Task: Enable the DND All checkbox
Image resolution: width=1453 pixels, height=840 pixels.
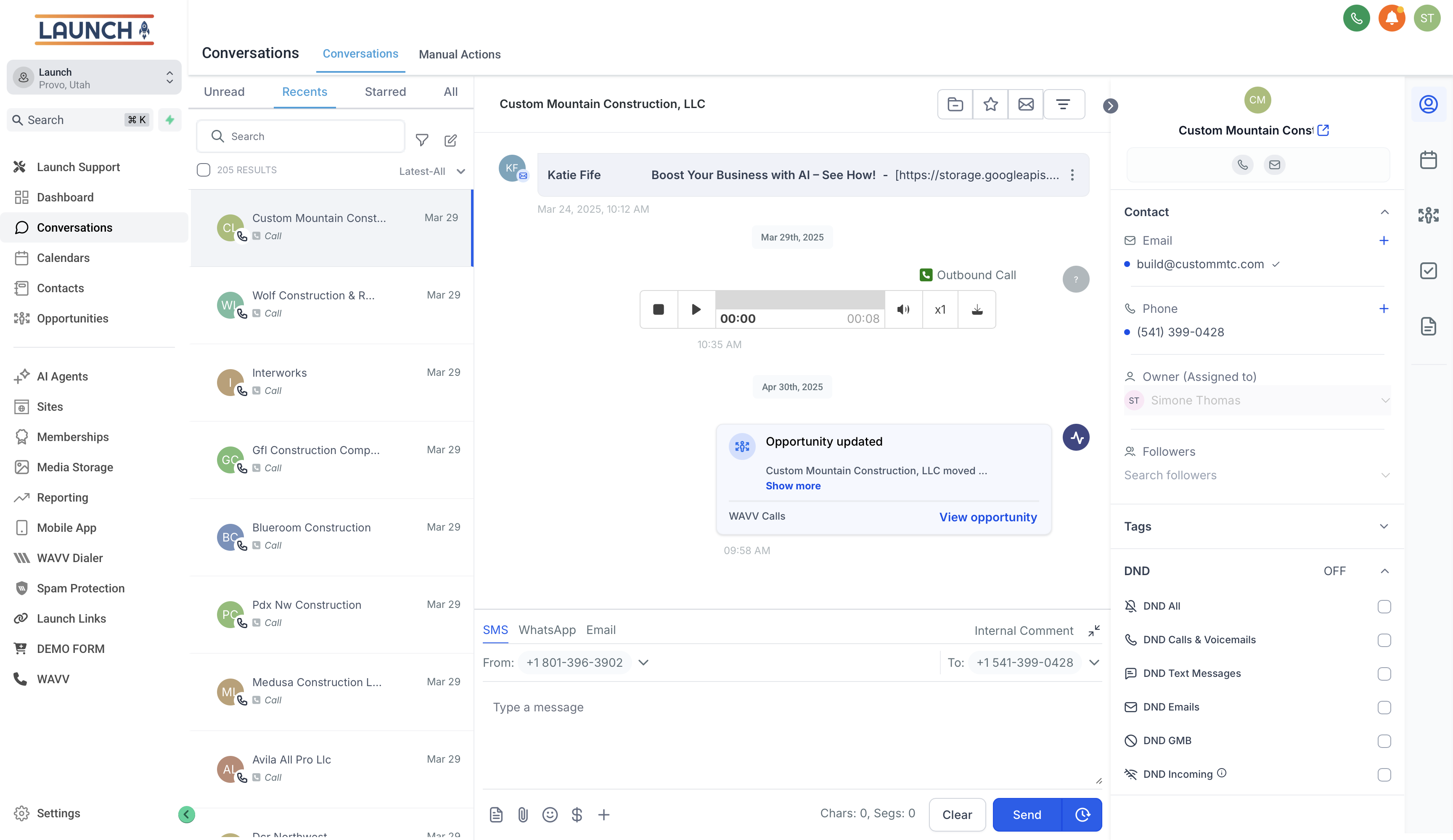Action: click(1384, 607)
